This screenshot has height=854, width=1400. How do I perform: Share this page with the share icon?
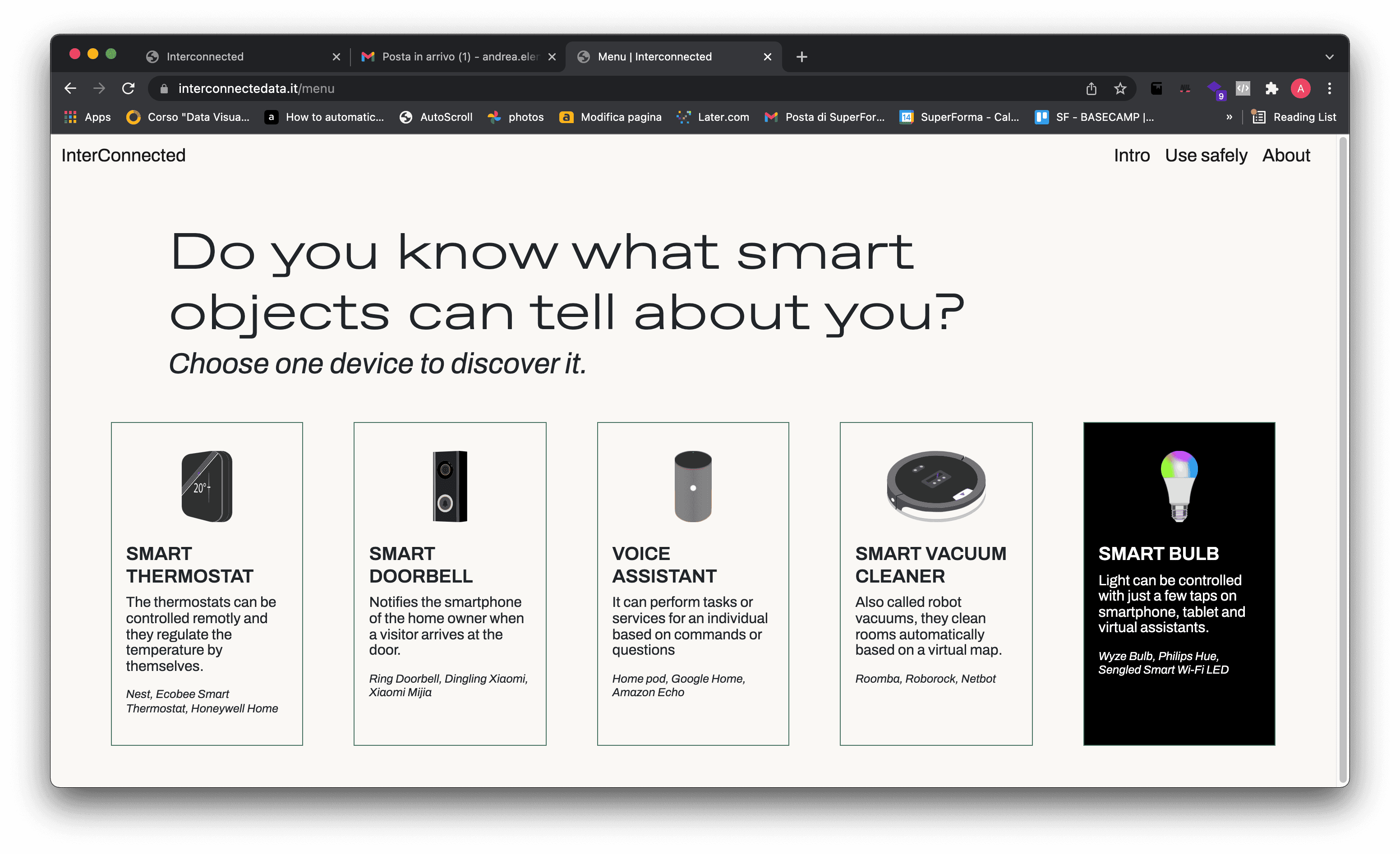(1091, 88)
